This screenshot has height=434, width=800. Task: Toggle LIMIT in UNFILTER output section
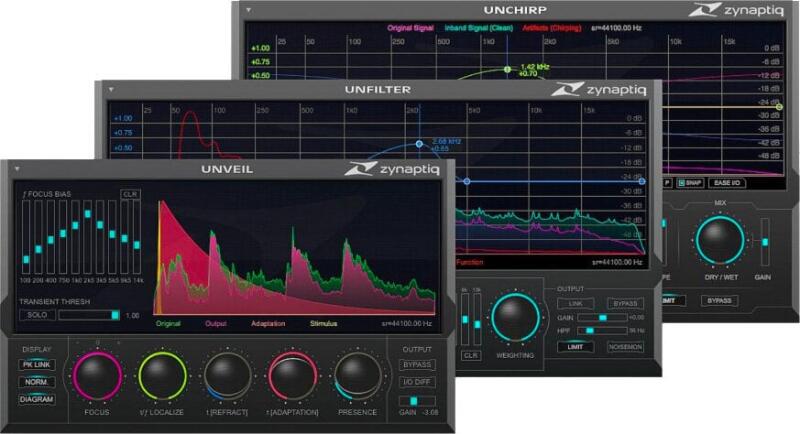coord(575,346)
